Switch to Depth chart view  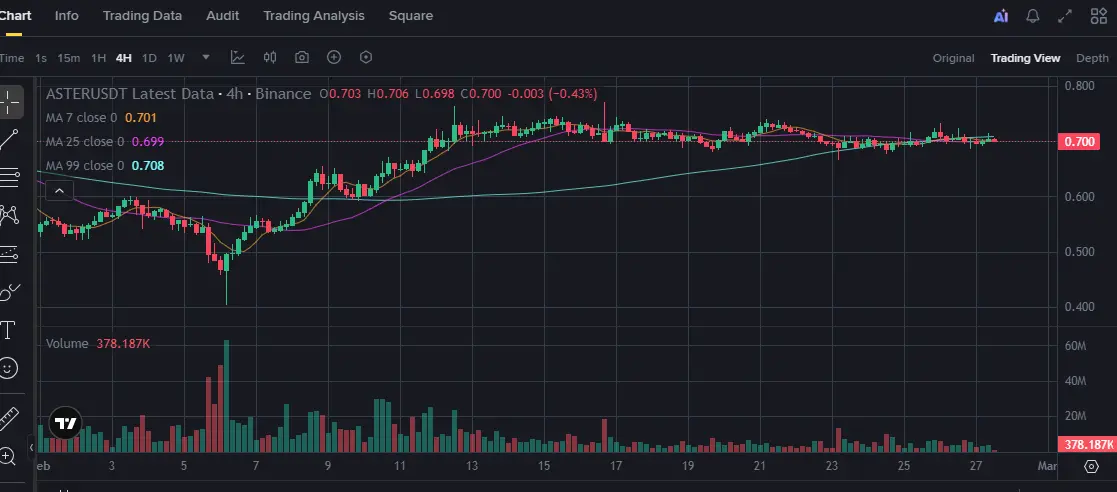click(1092, 58)
